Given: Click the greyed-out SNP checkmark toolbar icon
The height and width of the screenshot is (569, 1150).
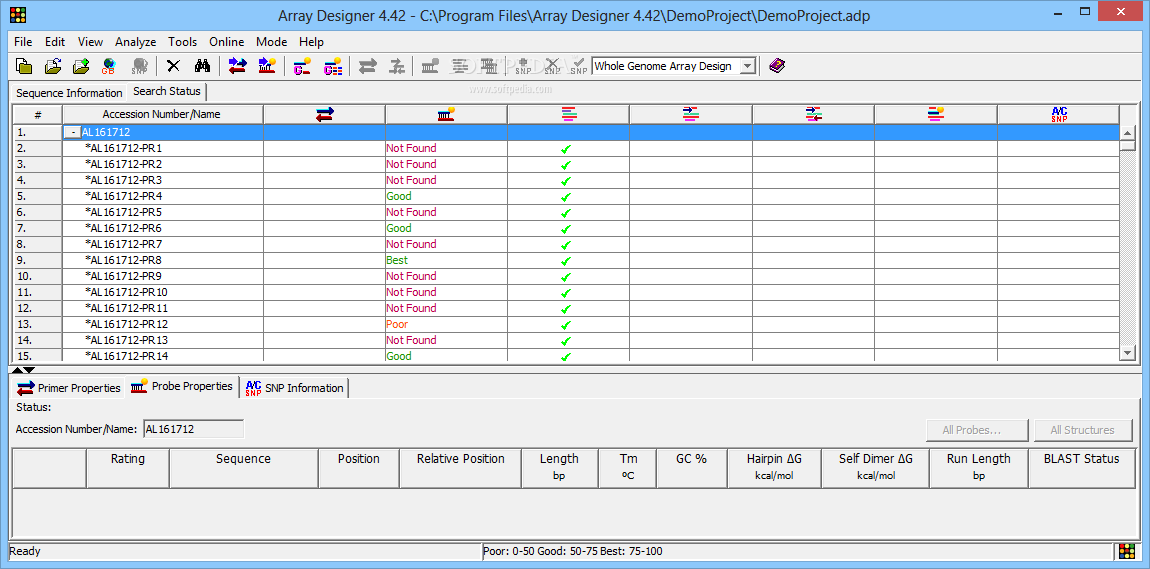Looking at the screenshot, I should coord(579,66).
